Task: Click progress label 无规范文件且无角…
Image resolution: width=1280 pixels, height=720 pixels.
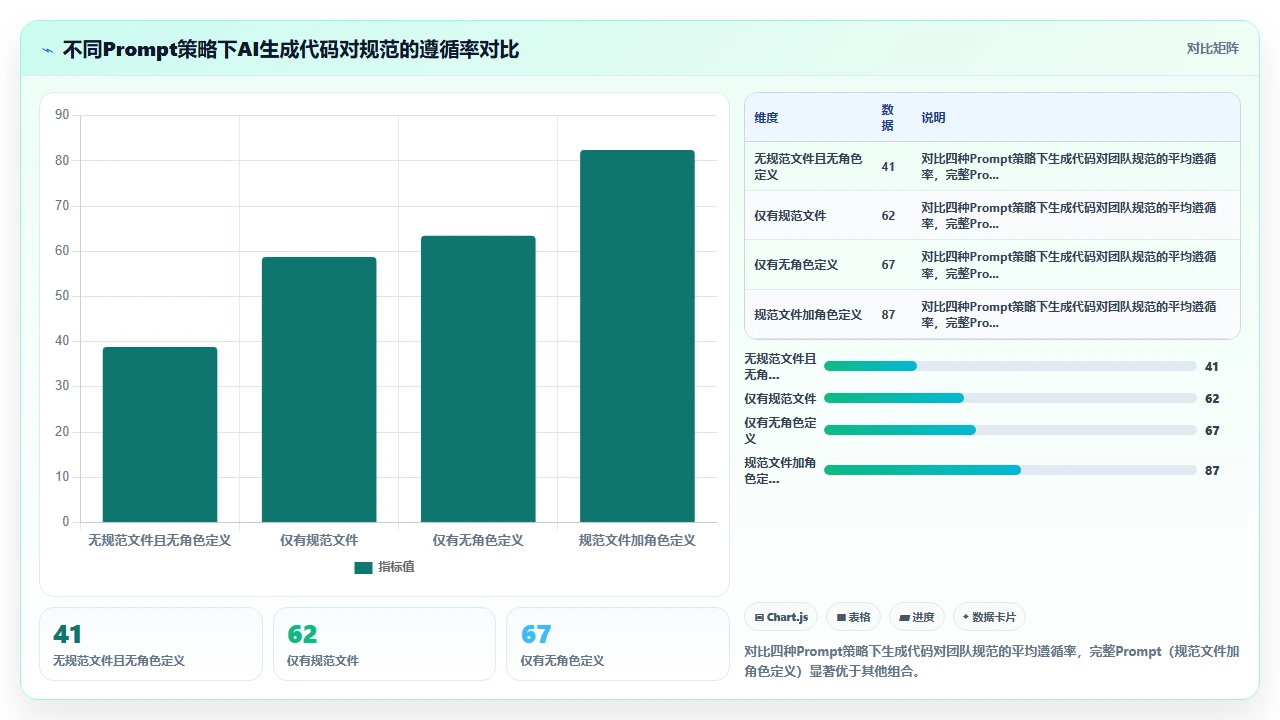Action: pos(780,367)
